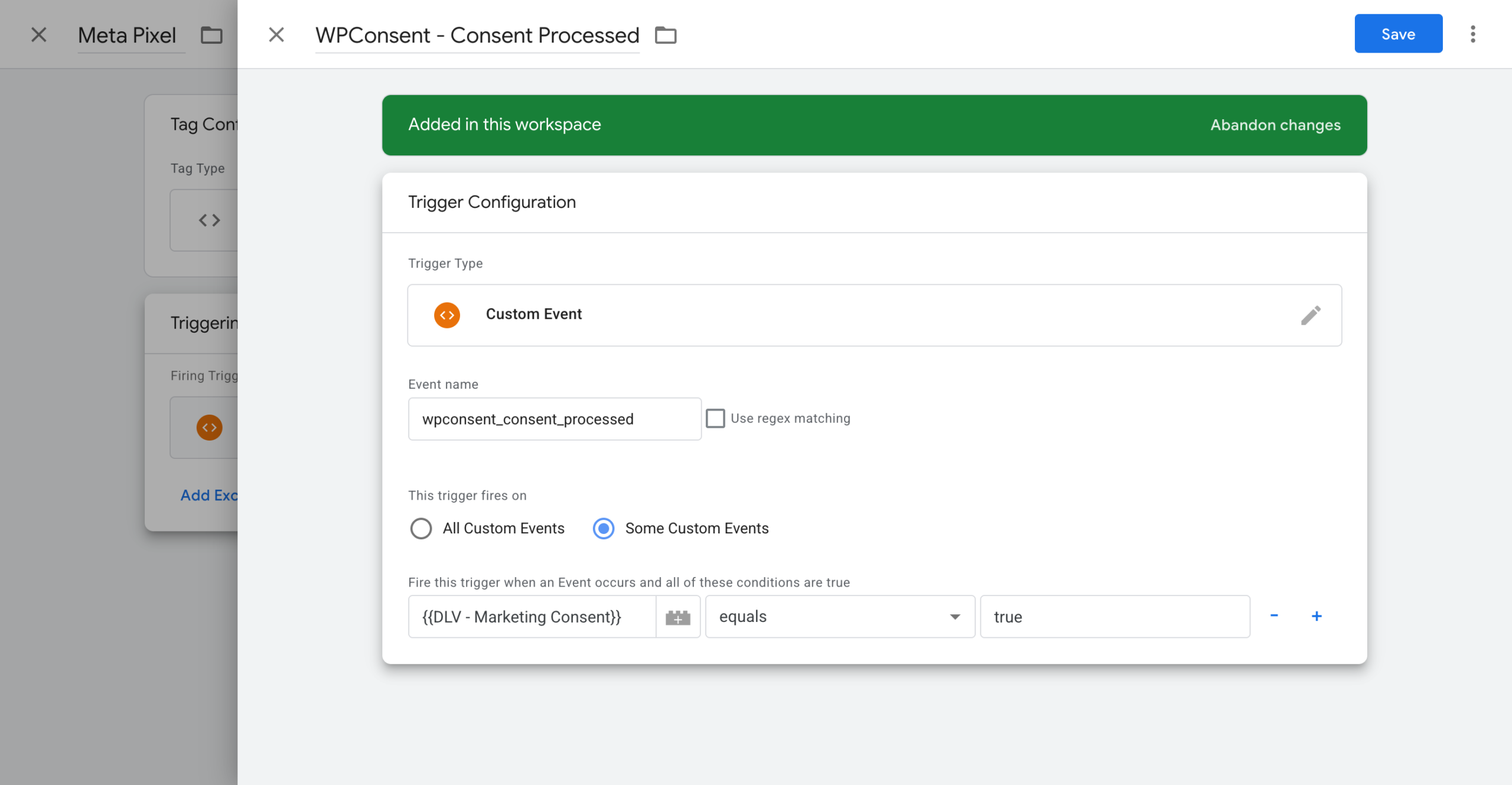The image size is (1512, 785).
Task: Open the three-dot overflow menu
Action: [x=1472, y=34]
